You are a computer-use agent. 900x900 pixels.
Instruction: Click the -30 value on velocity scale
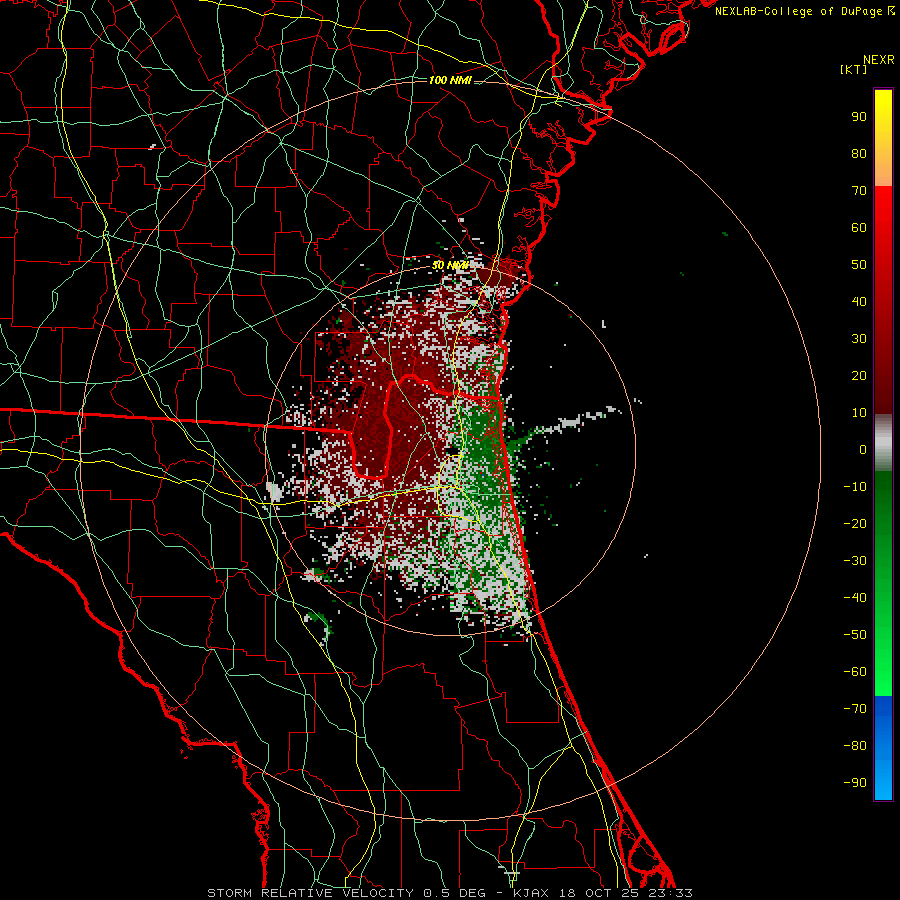click(x=855, y=561)
